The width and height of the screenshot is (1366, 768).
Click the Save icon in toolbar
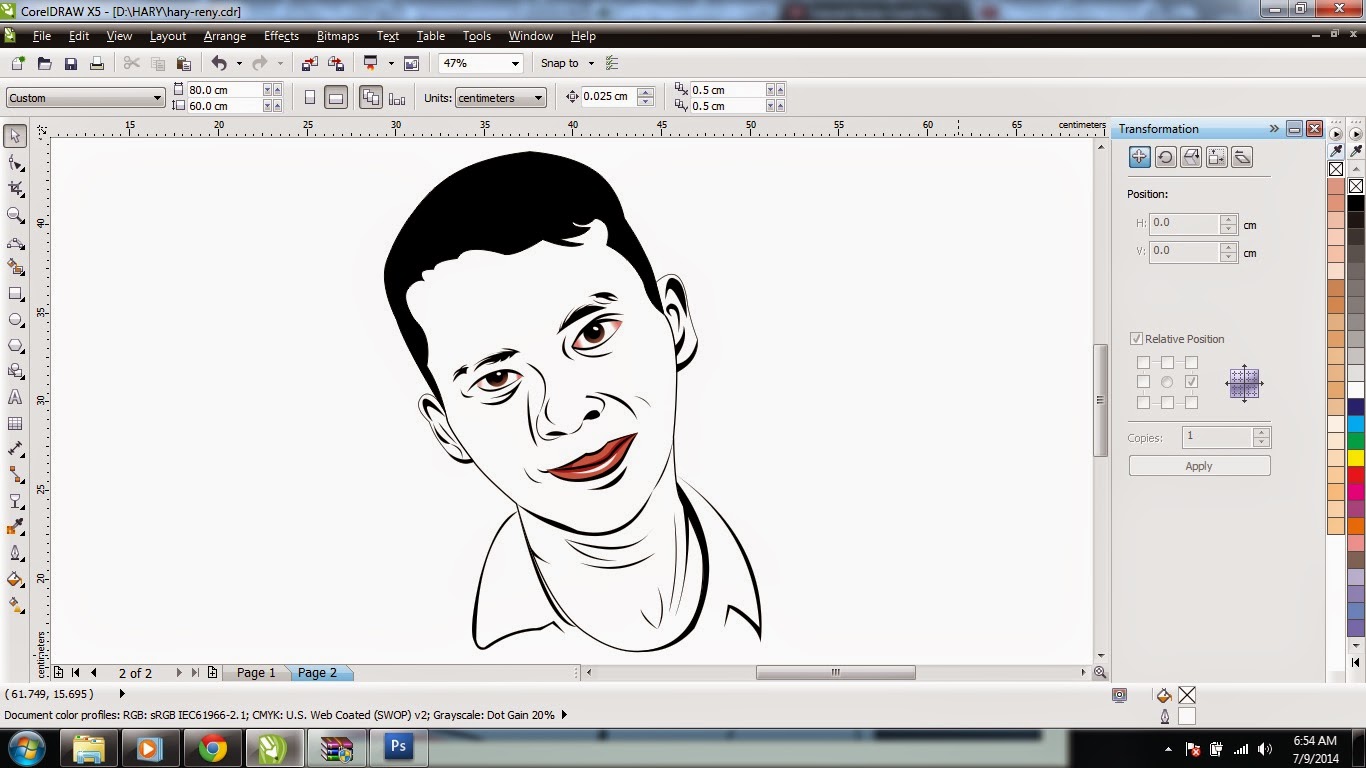[x=71, y=64]
